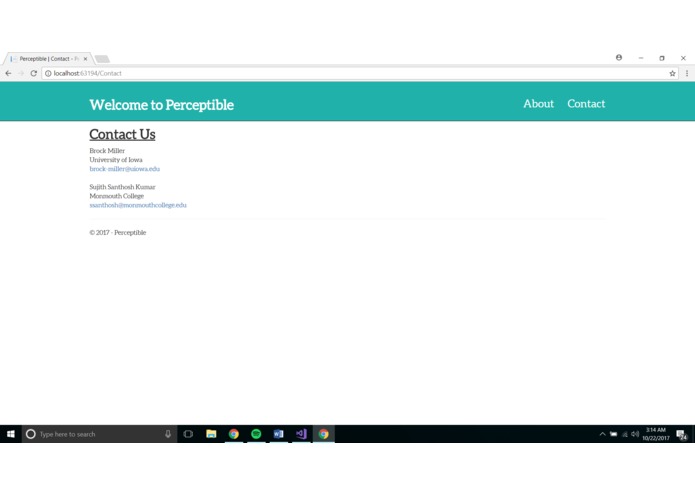The width and height of the screenshot is (695, 494).
Task: Select the Perceptible | Contact tab
Action: [48, 59]
